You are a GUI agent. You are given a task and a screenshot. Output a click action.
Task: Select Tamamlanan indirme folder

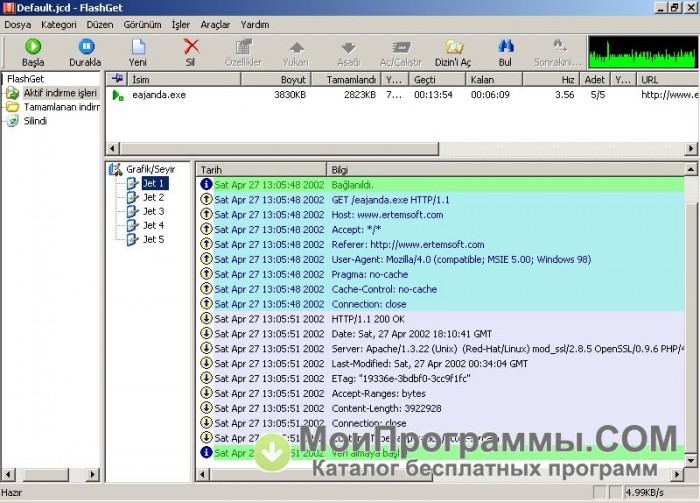point(62,107)
